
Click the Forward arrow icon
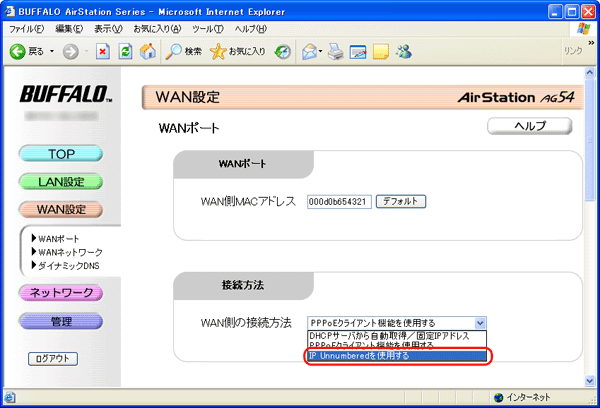tap(70, 51)
